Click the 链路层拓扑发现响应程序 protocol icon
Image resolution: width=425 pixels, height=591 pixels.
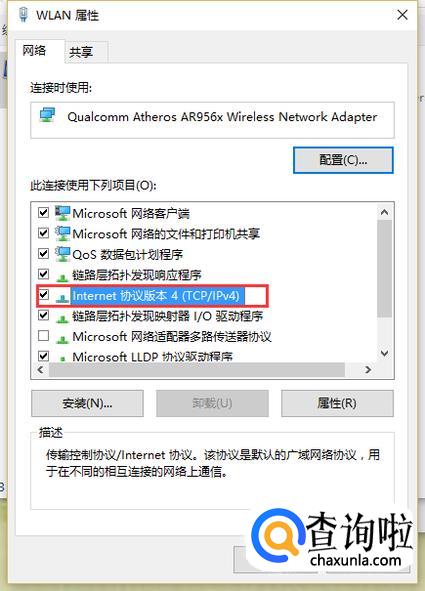62,277
